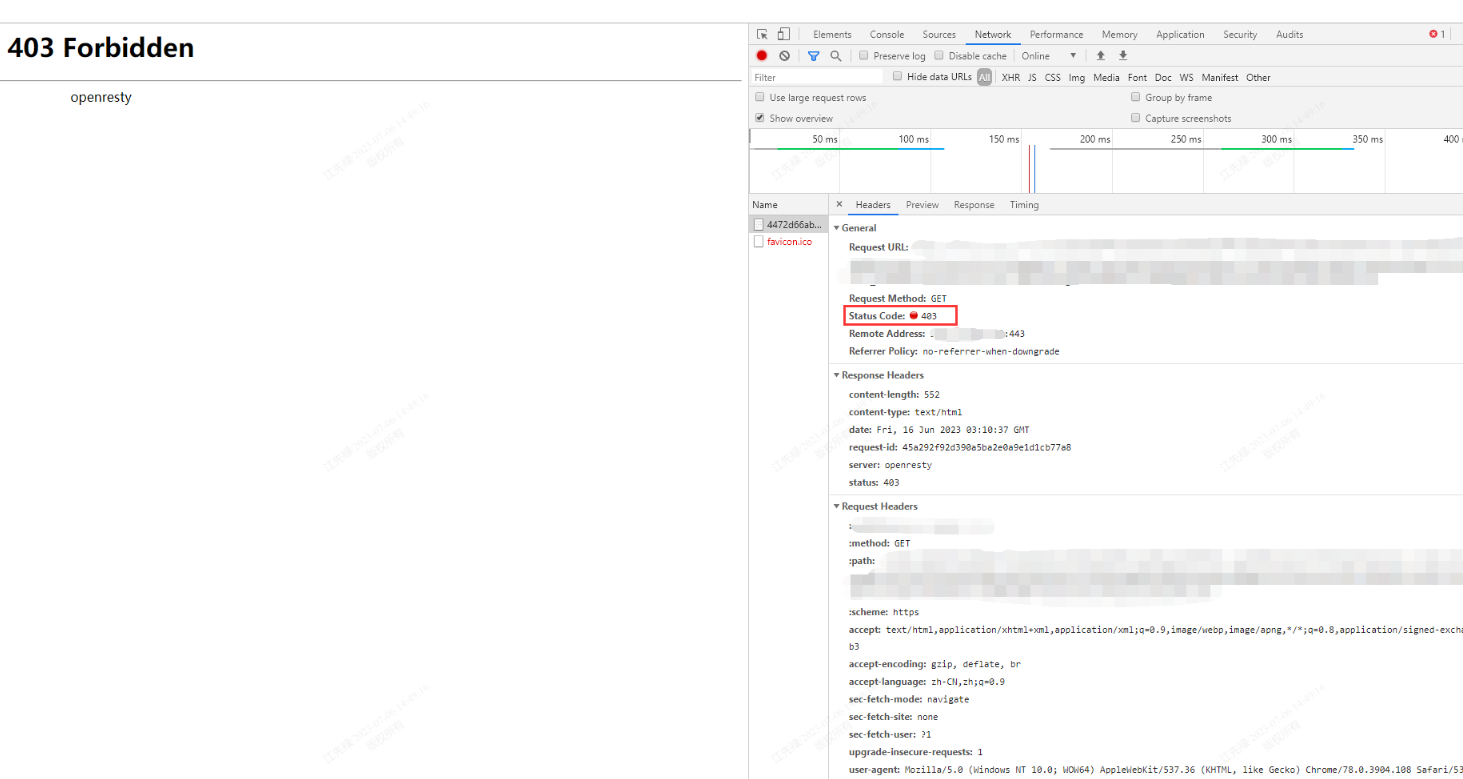This screenshot has width=1463, height=779.
Task: Click the accept-language header value
Action: point(968,682)
